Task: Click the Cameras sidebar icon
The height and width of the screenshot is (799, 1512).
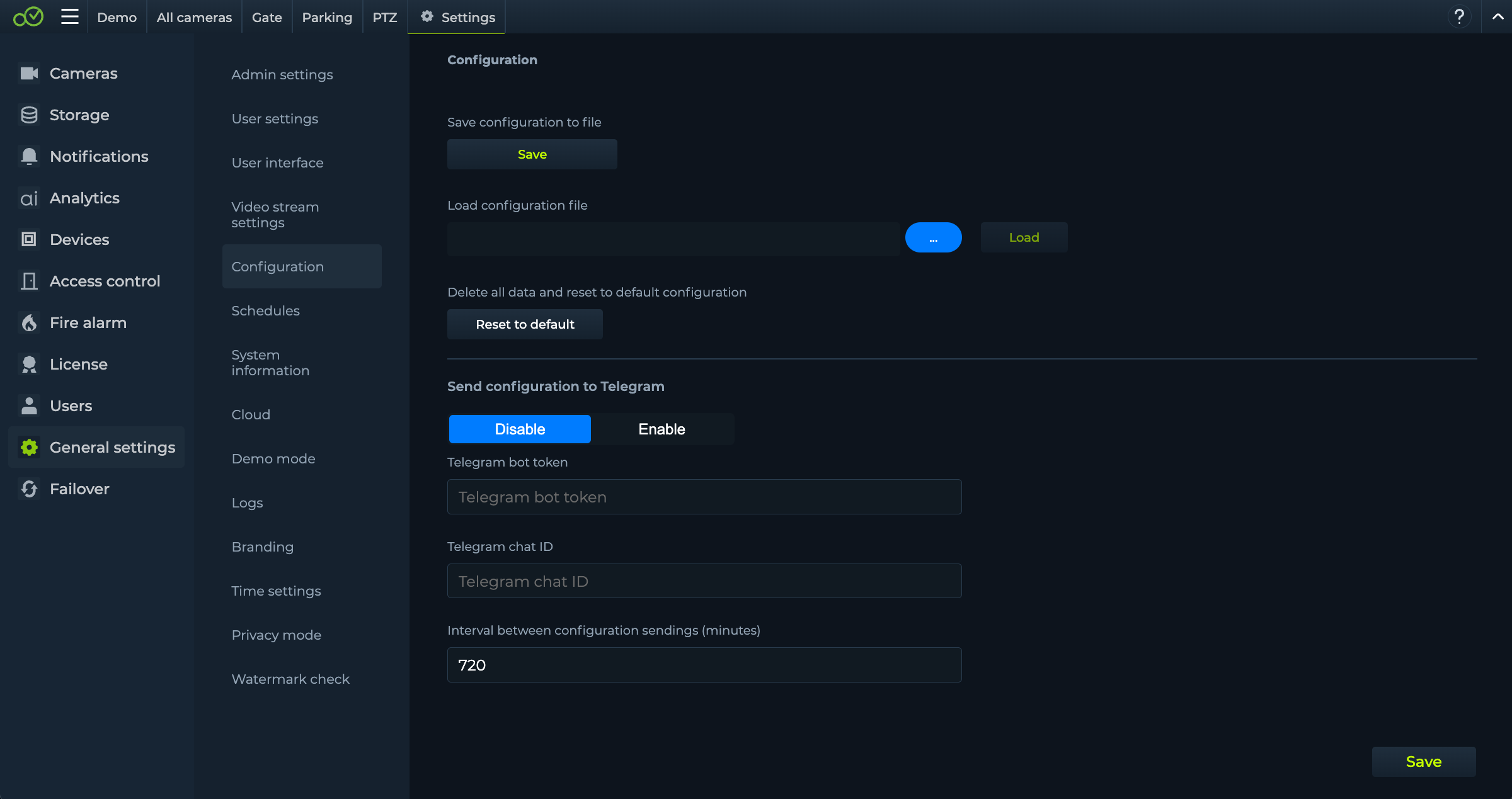Action: click(x=29, y=74)
